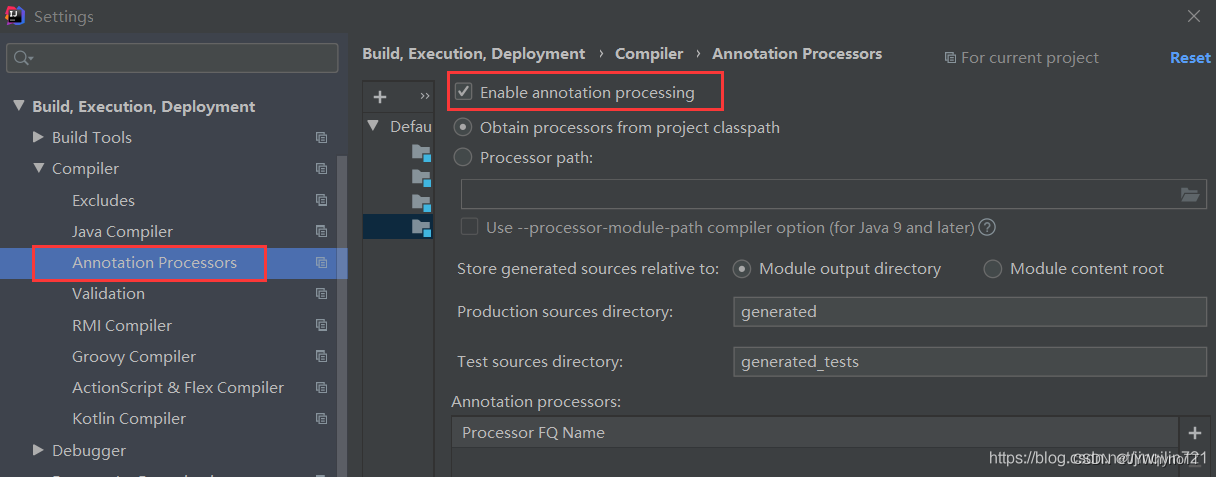Open the Java Compiler settings page
1216x477 pixels.
click(122, 231)
